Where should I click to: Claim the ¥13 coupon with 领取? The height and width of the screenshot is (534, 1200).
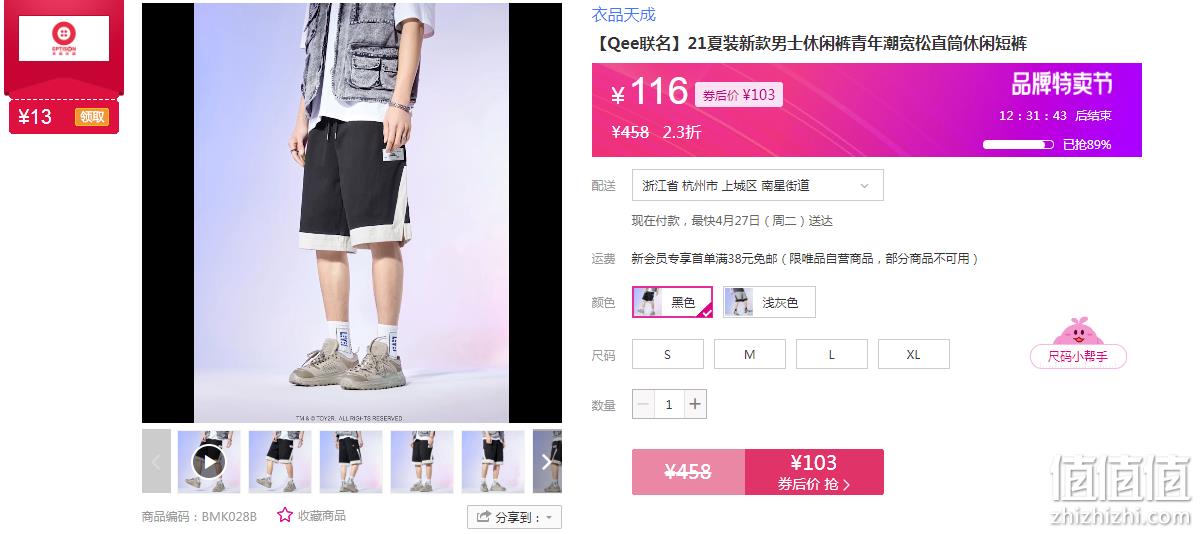click(x=92, y=117)
